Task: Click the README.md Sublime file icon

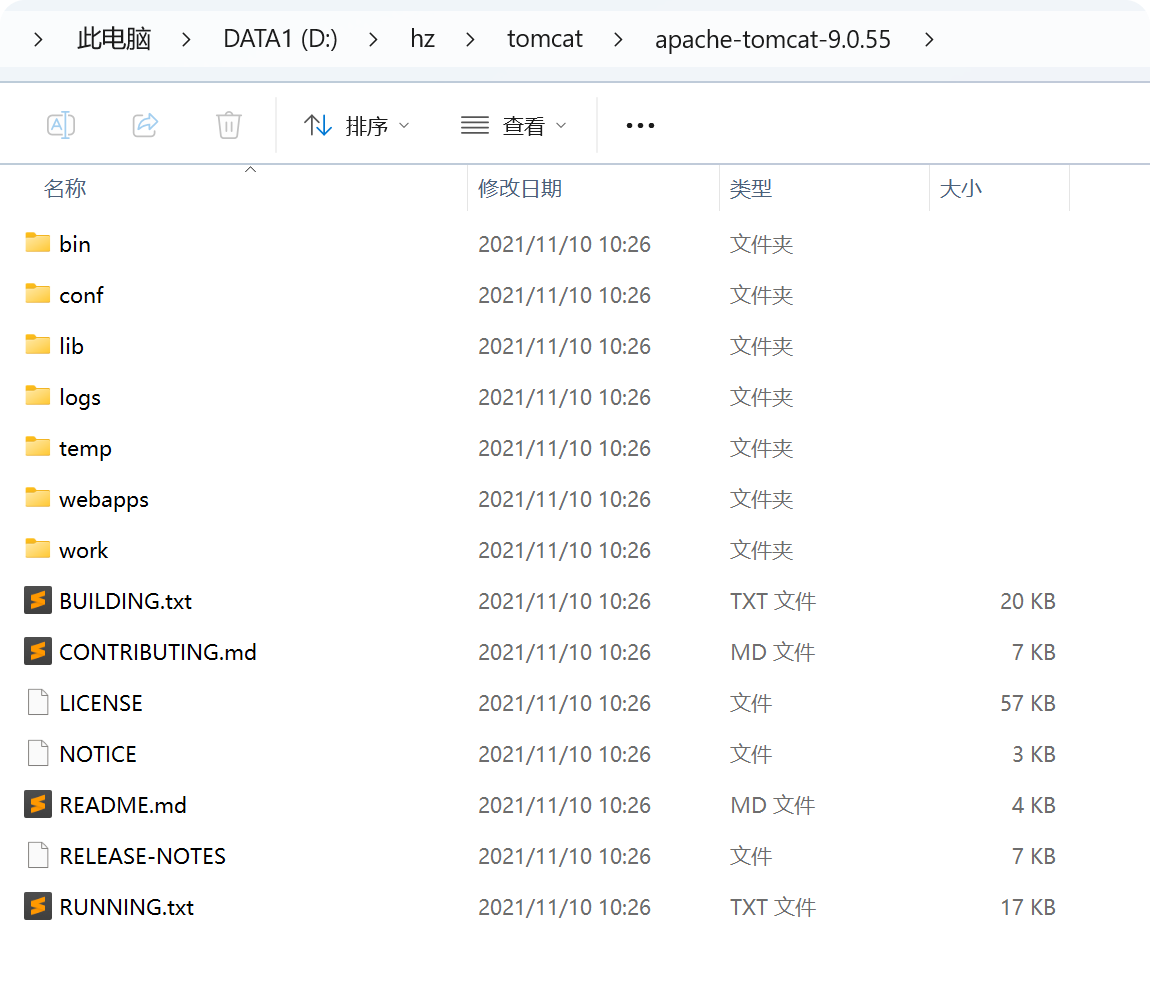Action: click(37, 804)
